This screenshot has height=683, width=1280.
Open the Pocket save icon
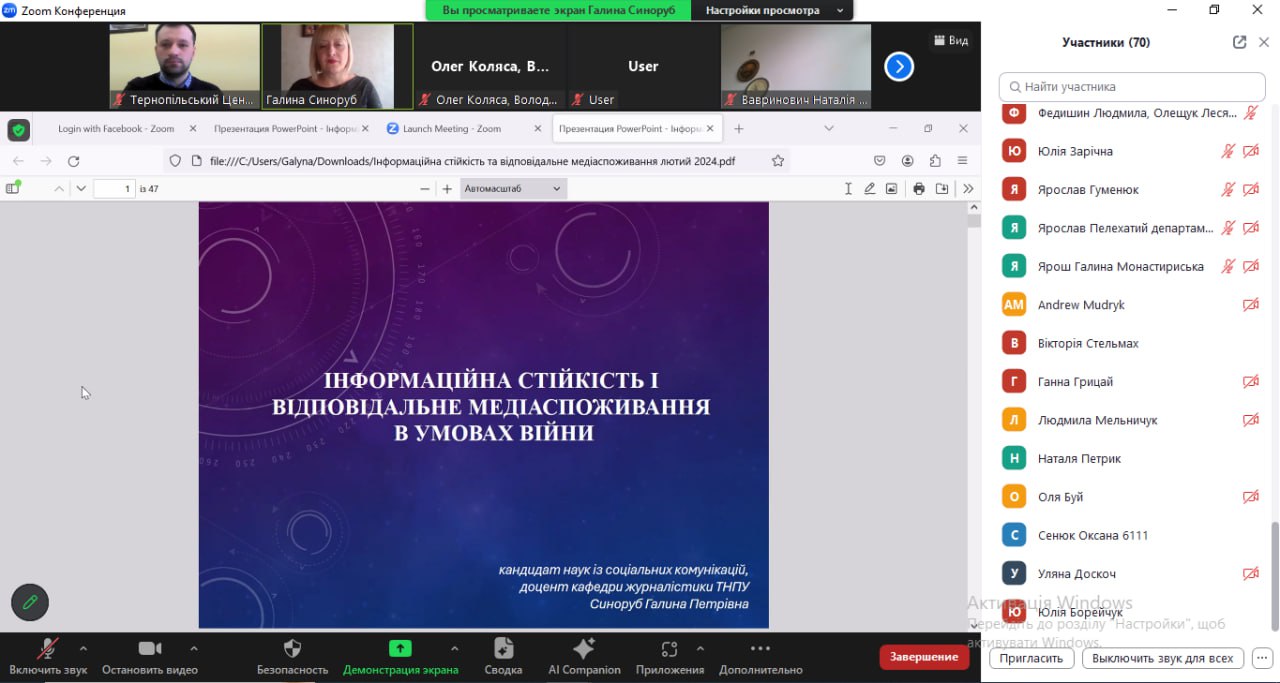click(880, 161)
